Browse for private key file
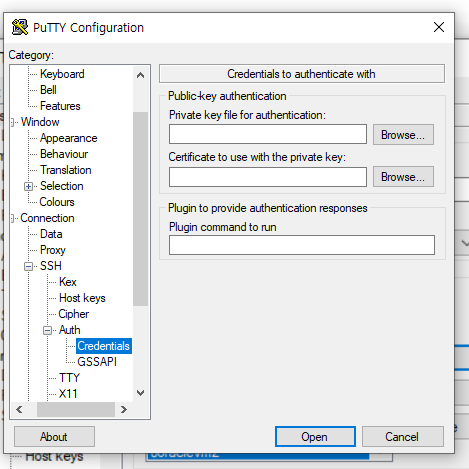Image resolution: width=469 pixels, height=469 pixels. [403, 135]
